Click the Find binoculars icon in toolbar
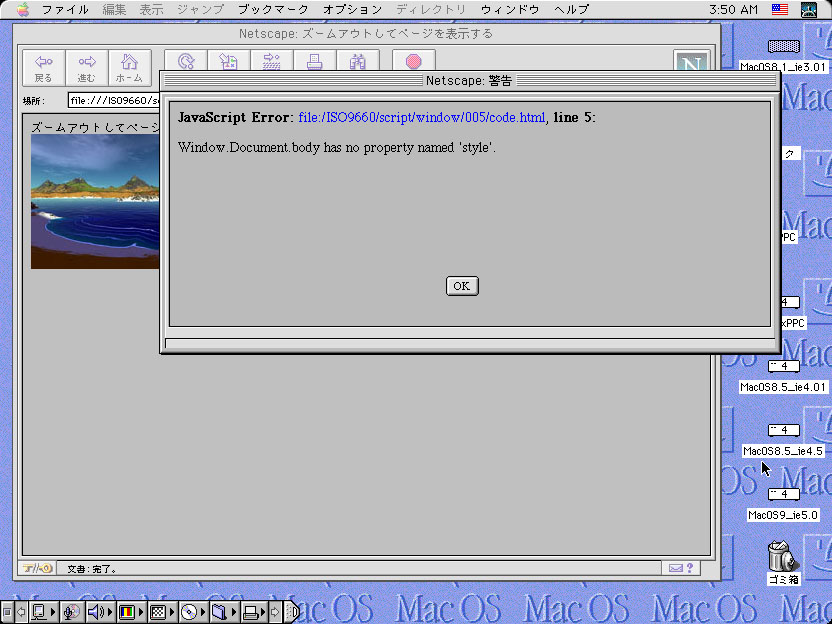Viewport: 832px width, 624px height. click(x=357, y=63)
